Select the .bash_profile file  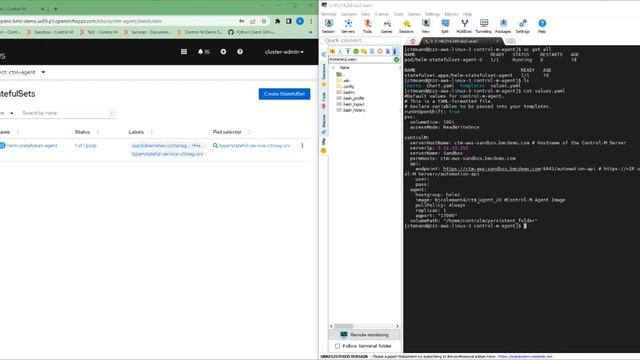click(350, 98)
